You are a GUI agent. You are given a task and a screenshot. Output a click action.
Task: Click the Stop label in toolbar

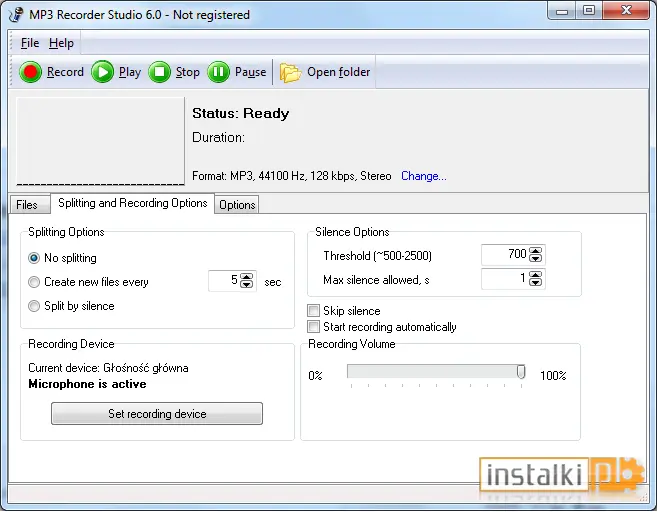(x=187, y=72)
